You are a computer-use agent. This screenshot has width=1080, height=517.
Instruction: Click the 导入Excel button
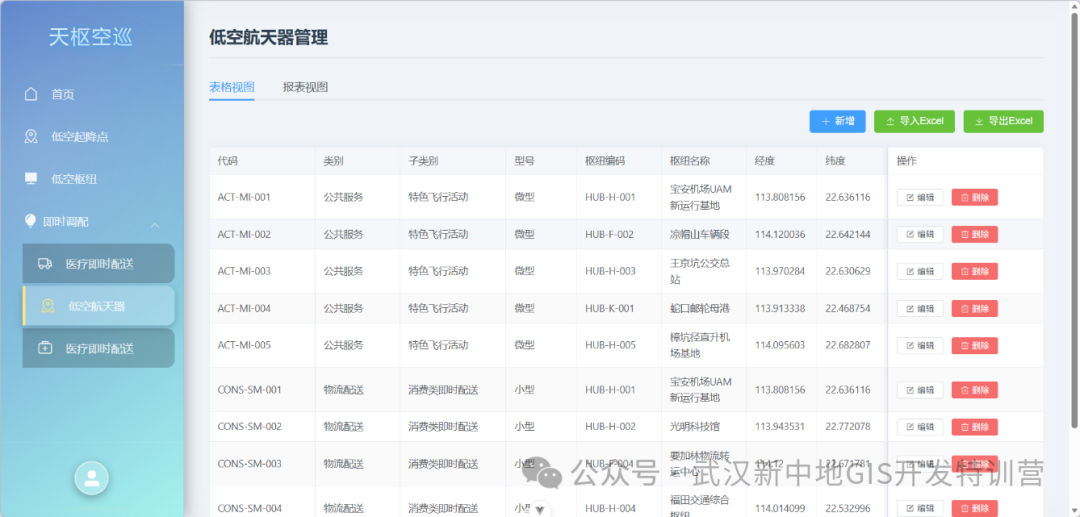tap(914, 121)
